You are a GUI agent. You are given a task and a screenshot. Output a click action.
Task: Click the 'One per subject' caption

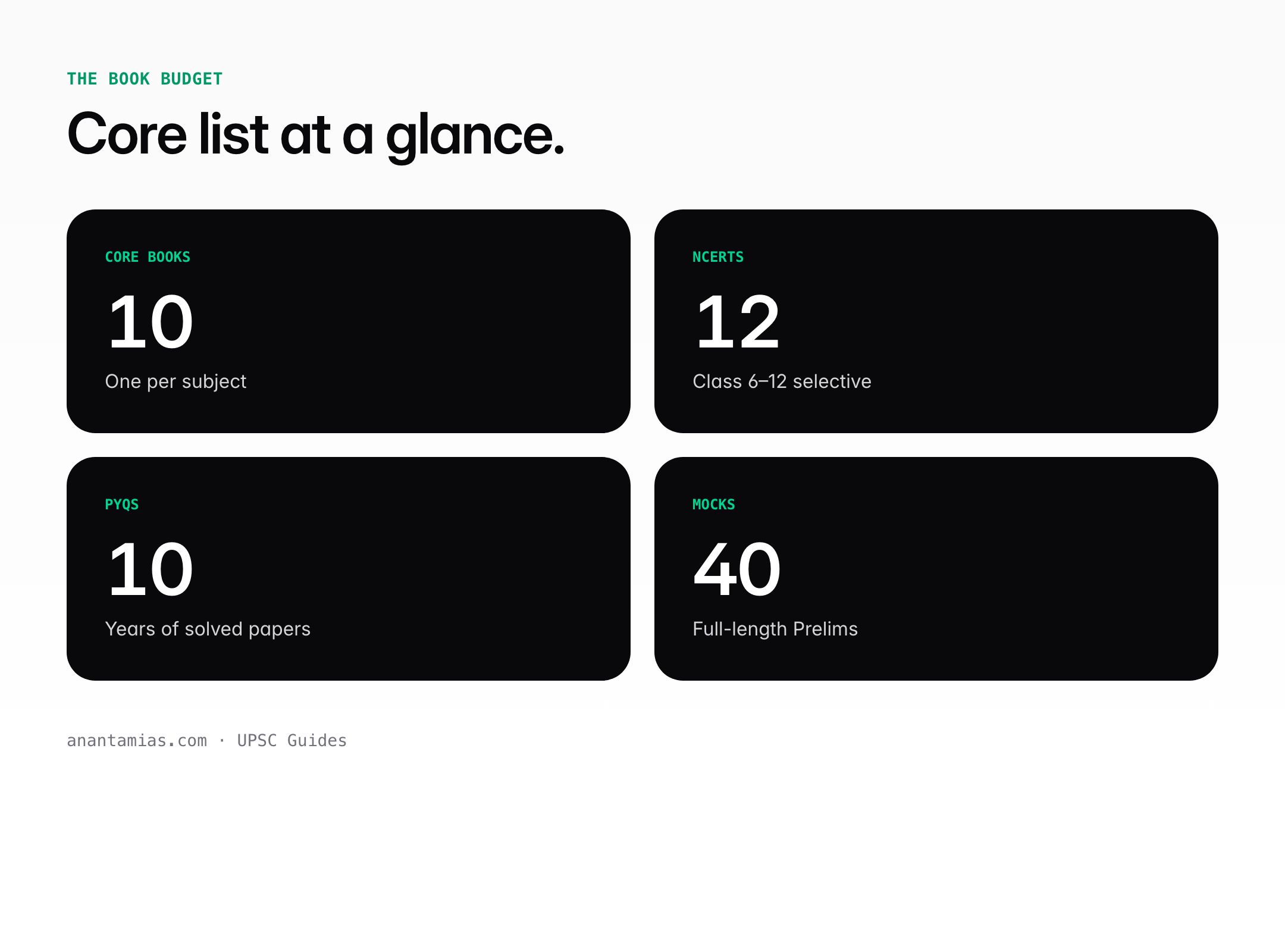coord(175,381)
